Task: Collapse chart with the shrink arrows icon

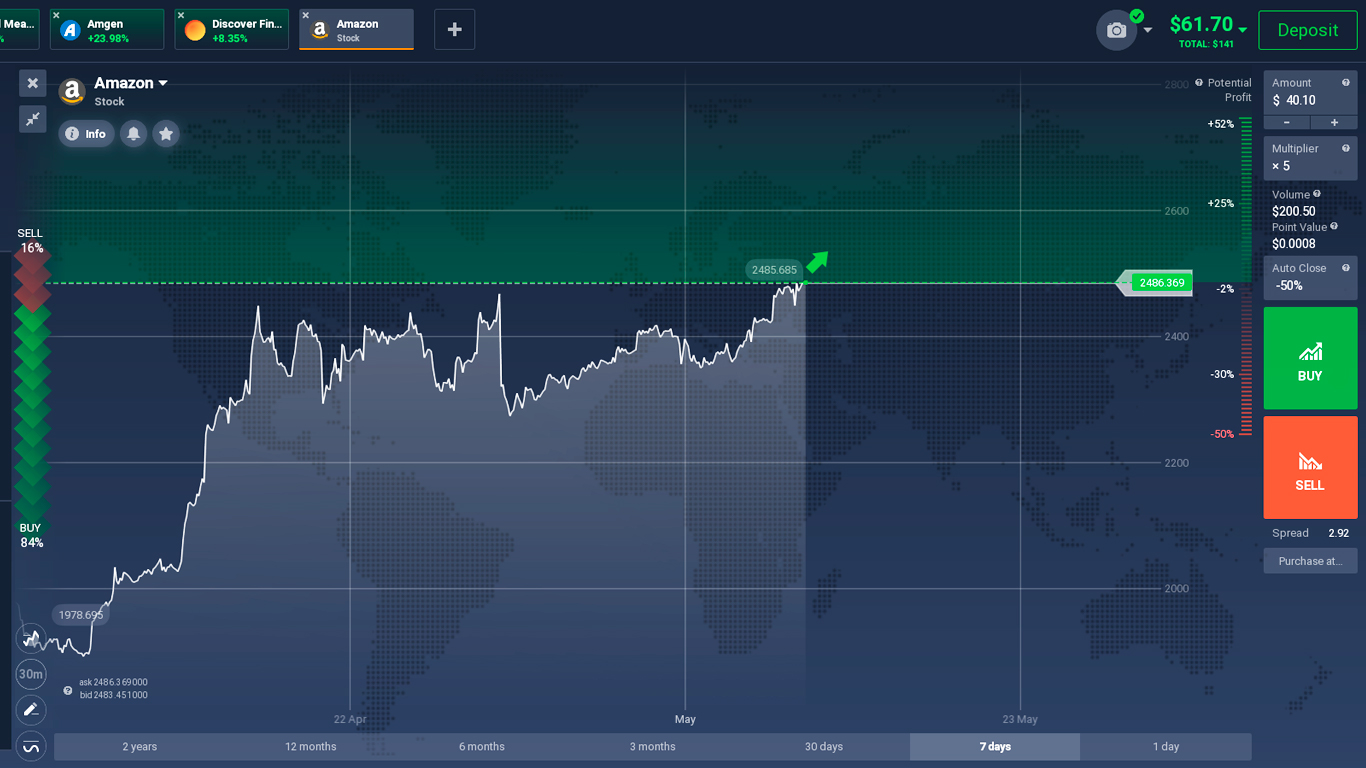Action: [32, 119]
